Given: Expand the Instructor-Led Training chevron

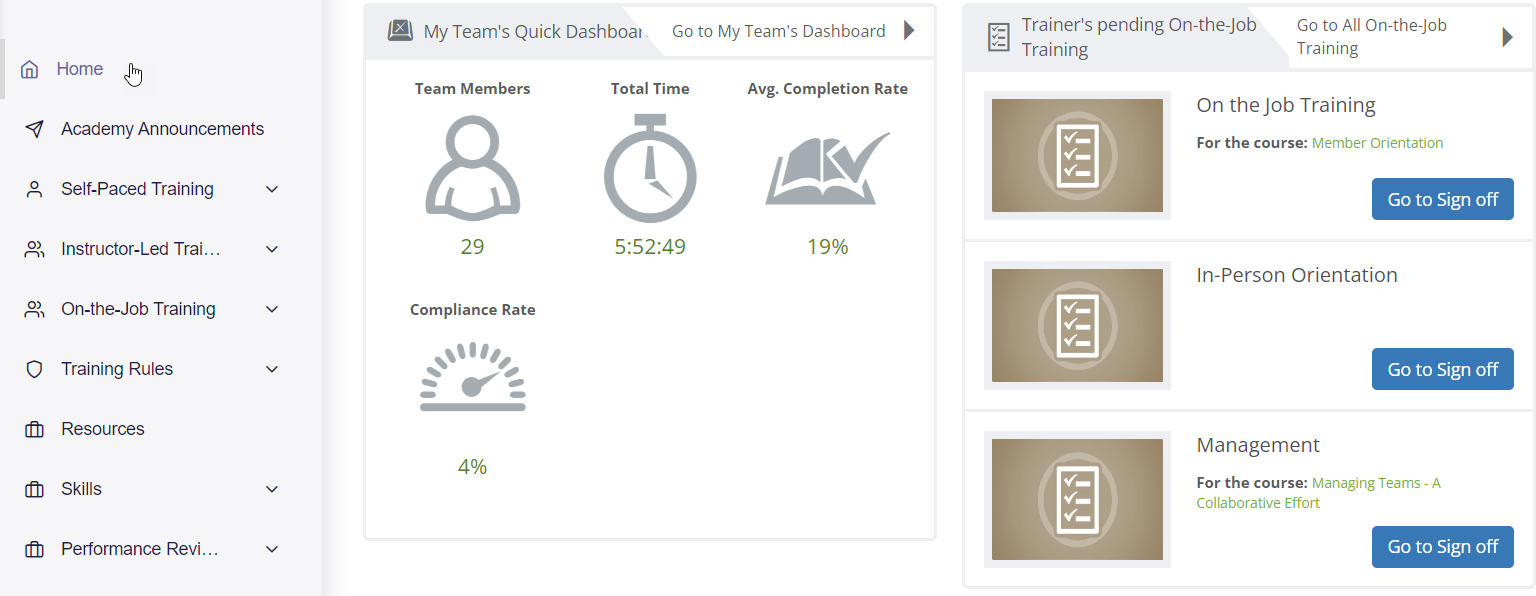Looking at the screenshot, I should click(272, 249).
